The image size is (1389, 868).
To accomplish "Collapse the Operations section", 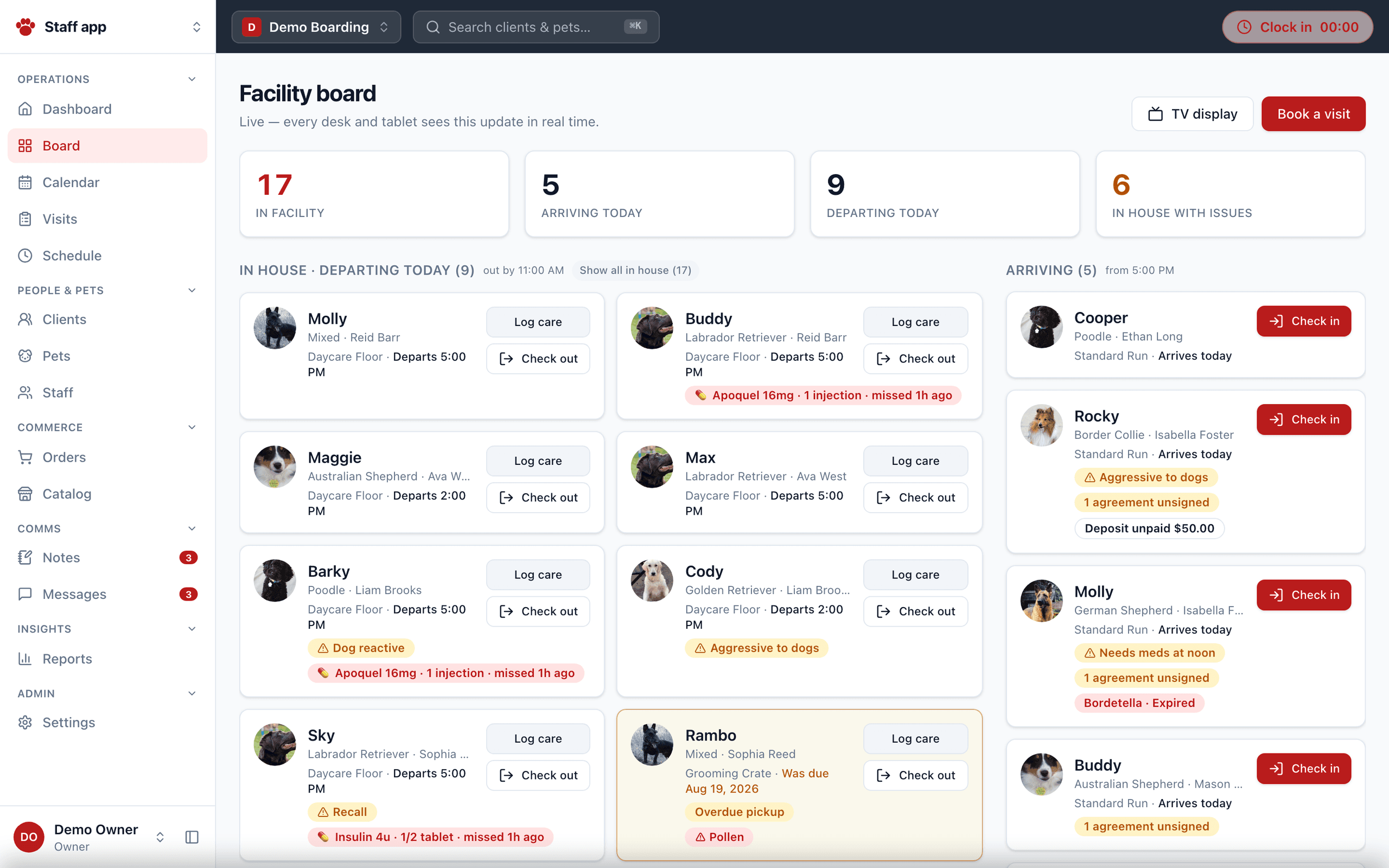I will (192, 79).
